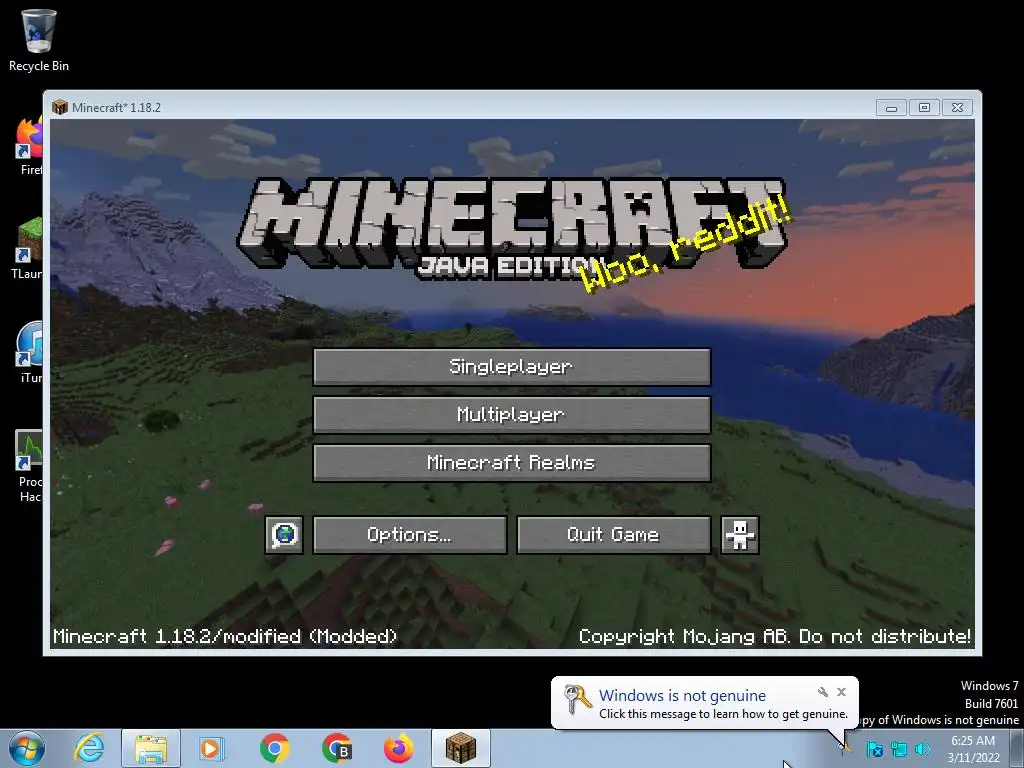The height and width of the screenshot is (768, 1024).
Task: Launch Chrome Beta from taskbar
Action: [x=337, y=748]
